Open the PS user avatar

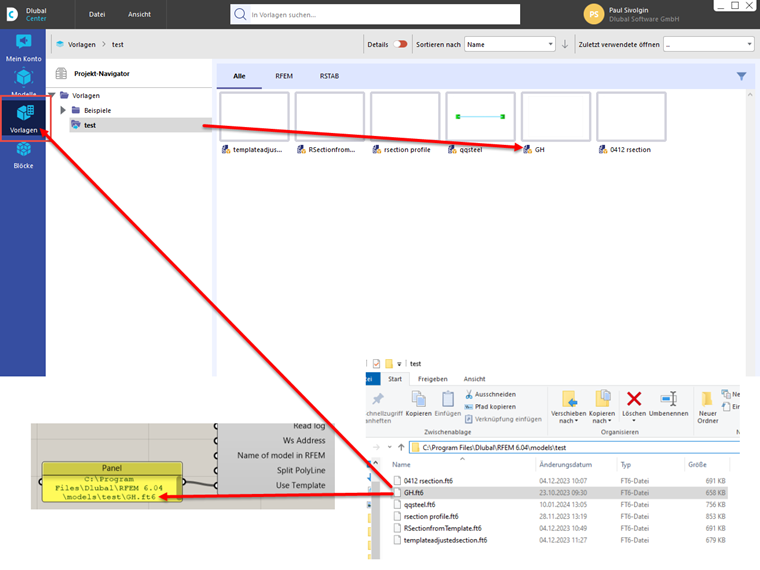(594, 14)
